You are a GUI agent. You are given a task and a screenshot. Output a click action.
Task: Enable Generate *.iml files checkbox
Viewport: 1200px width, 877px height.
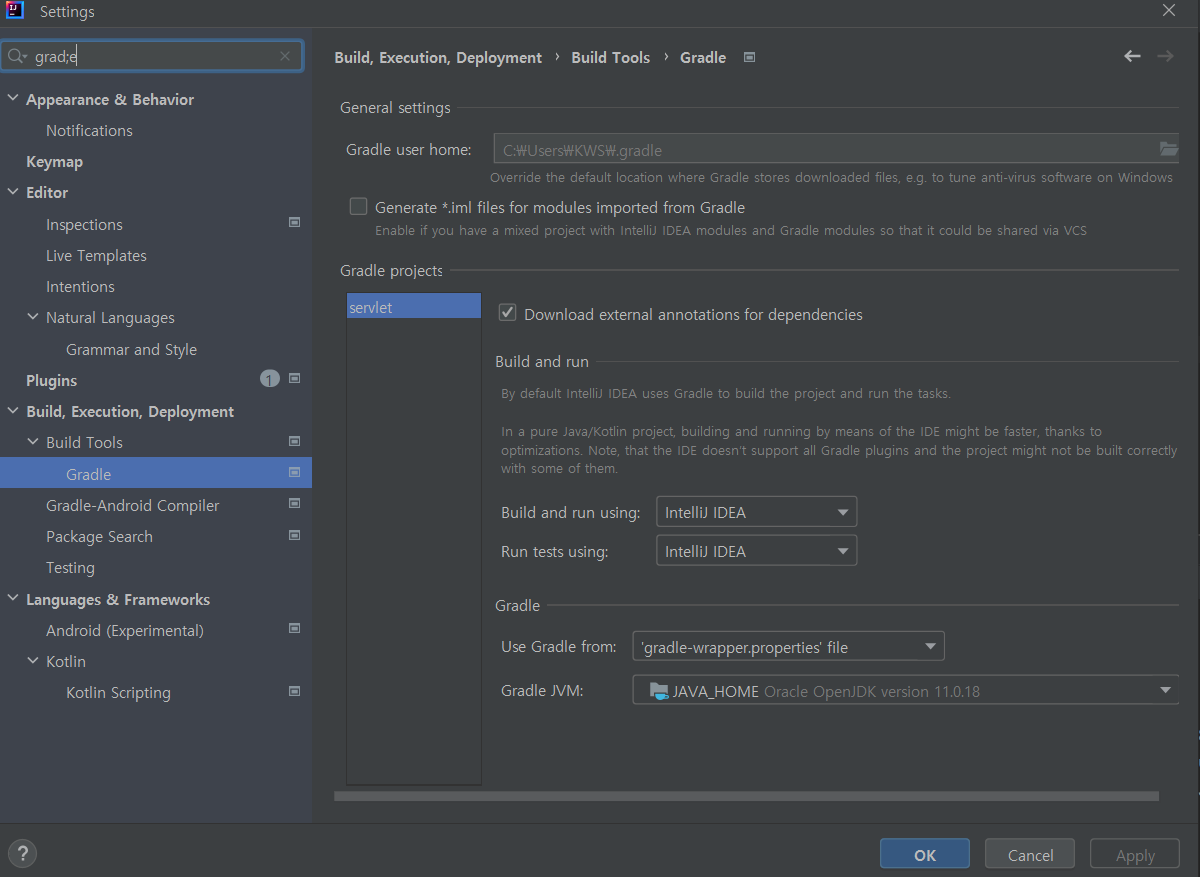[358, 207]
